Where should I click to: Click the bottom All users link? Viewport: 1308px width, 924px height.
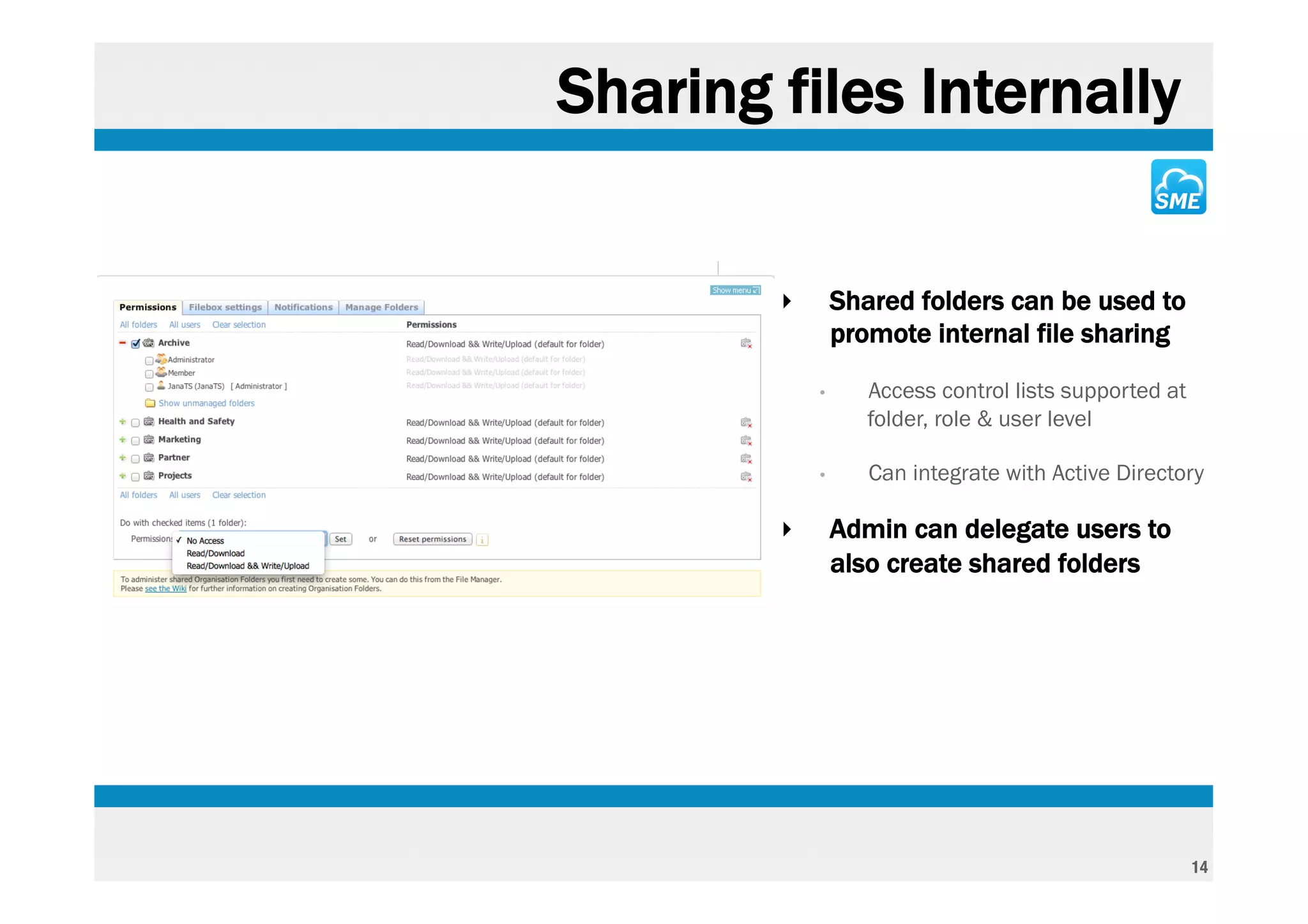[185, 496]
